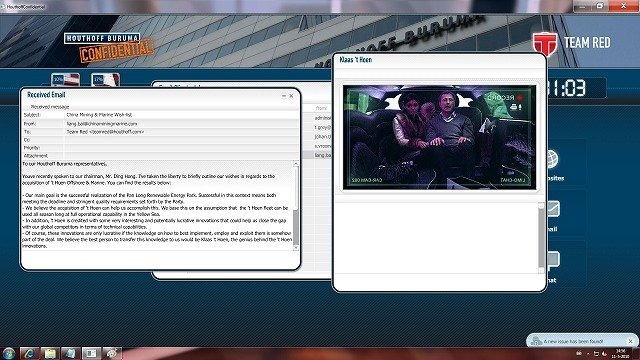Click the Klaas 't Hoen limo video
This screenshot has height=360, width=640.
click(439, 137)
